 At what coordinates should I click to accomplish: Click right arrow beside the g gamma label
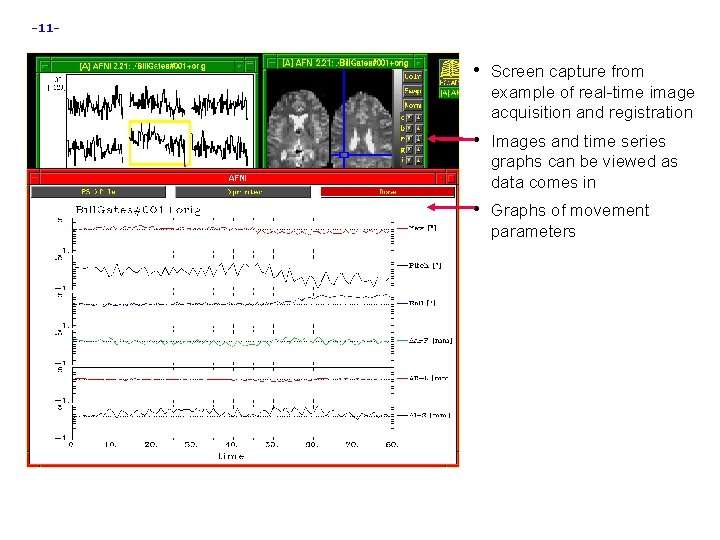(419, 149)
